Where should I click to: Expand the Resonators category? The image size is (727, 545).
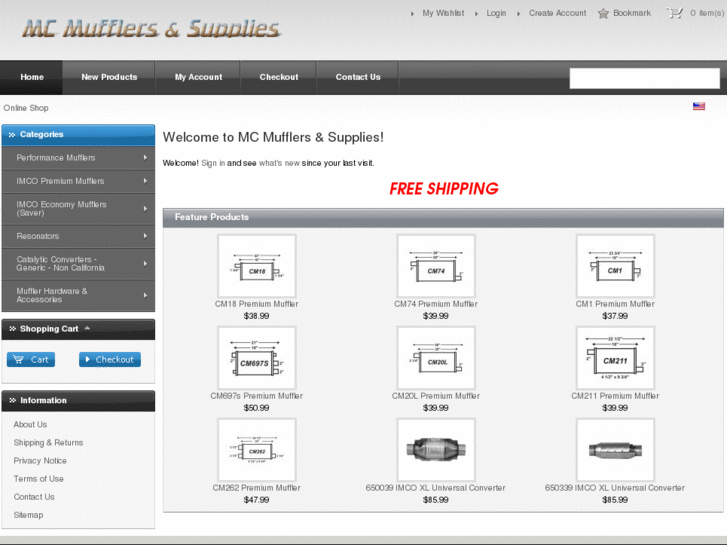(x=78, y=236)
